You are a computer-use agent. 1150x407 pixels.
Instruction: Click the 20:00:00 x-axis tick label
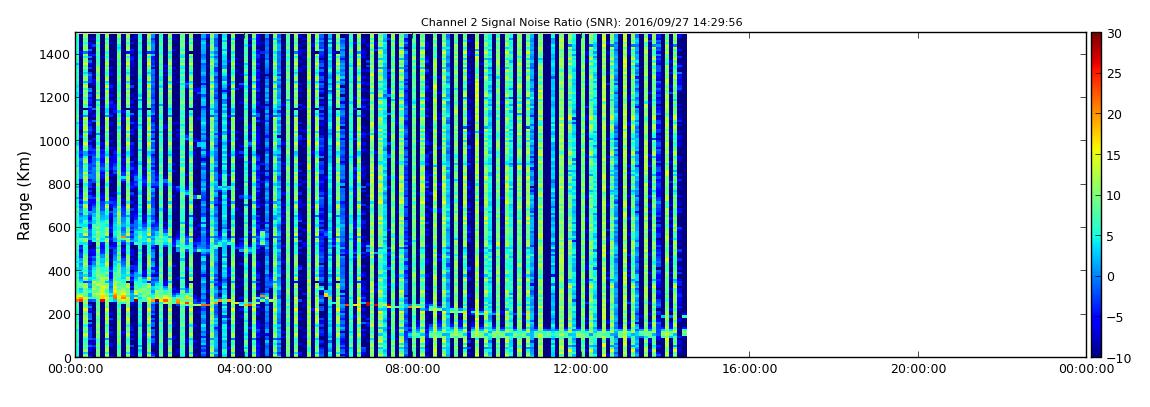point(919,370)
